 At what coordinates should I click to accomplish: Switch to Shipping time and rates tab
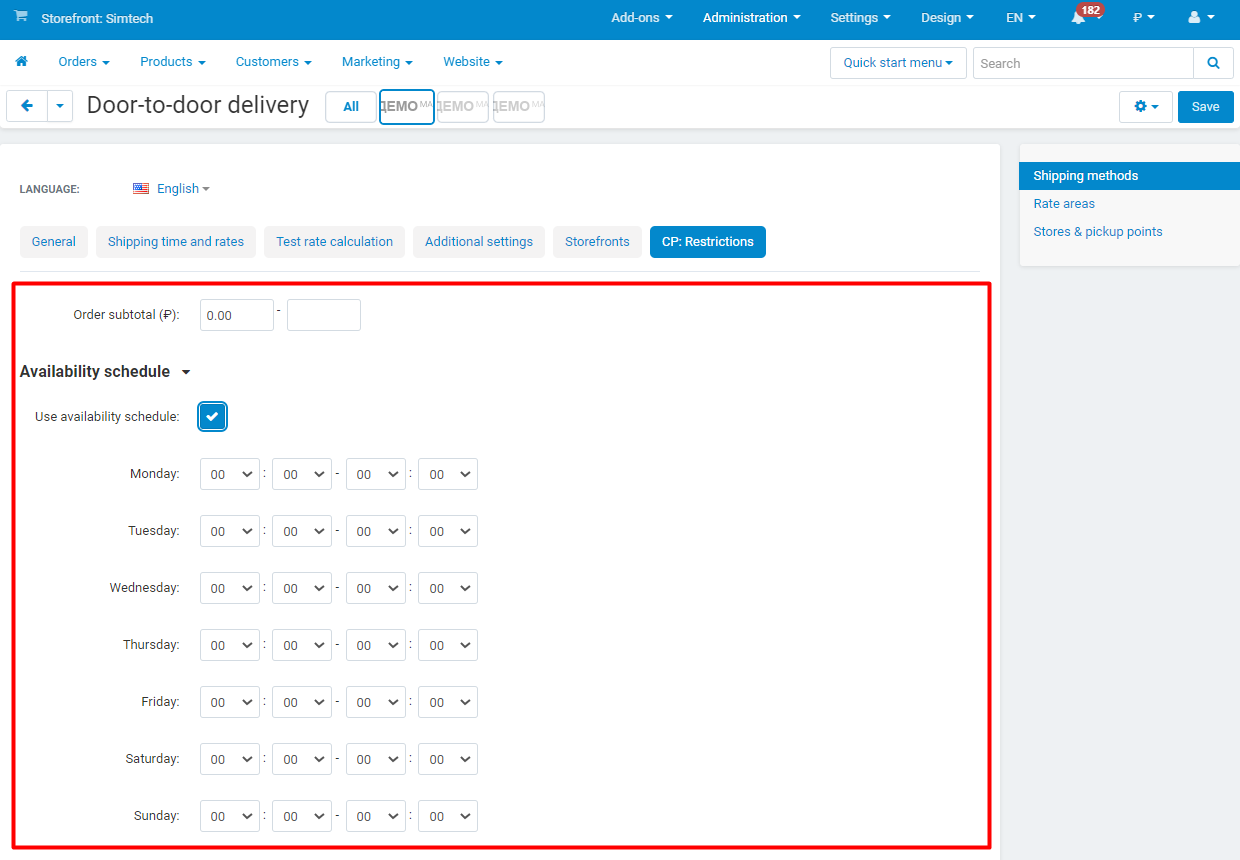(176, 242)
